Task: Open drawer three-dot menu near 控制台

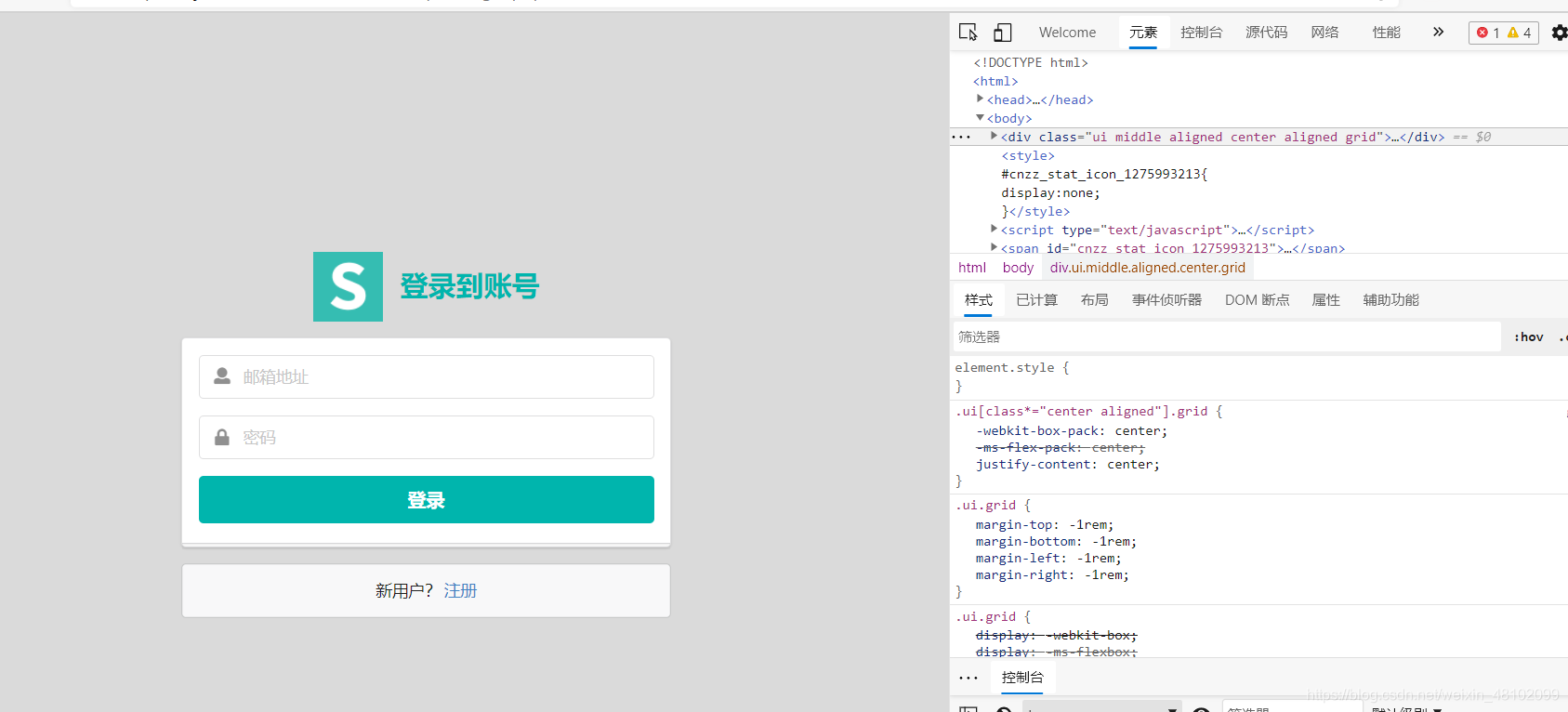Action: (968, 678)
